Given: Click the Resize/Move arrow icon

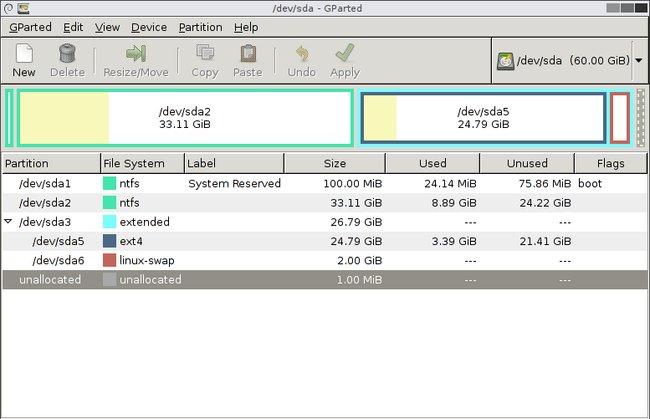Looking at the screenshot, I should point(136,53).
